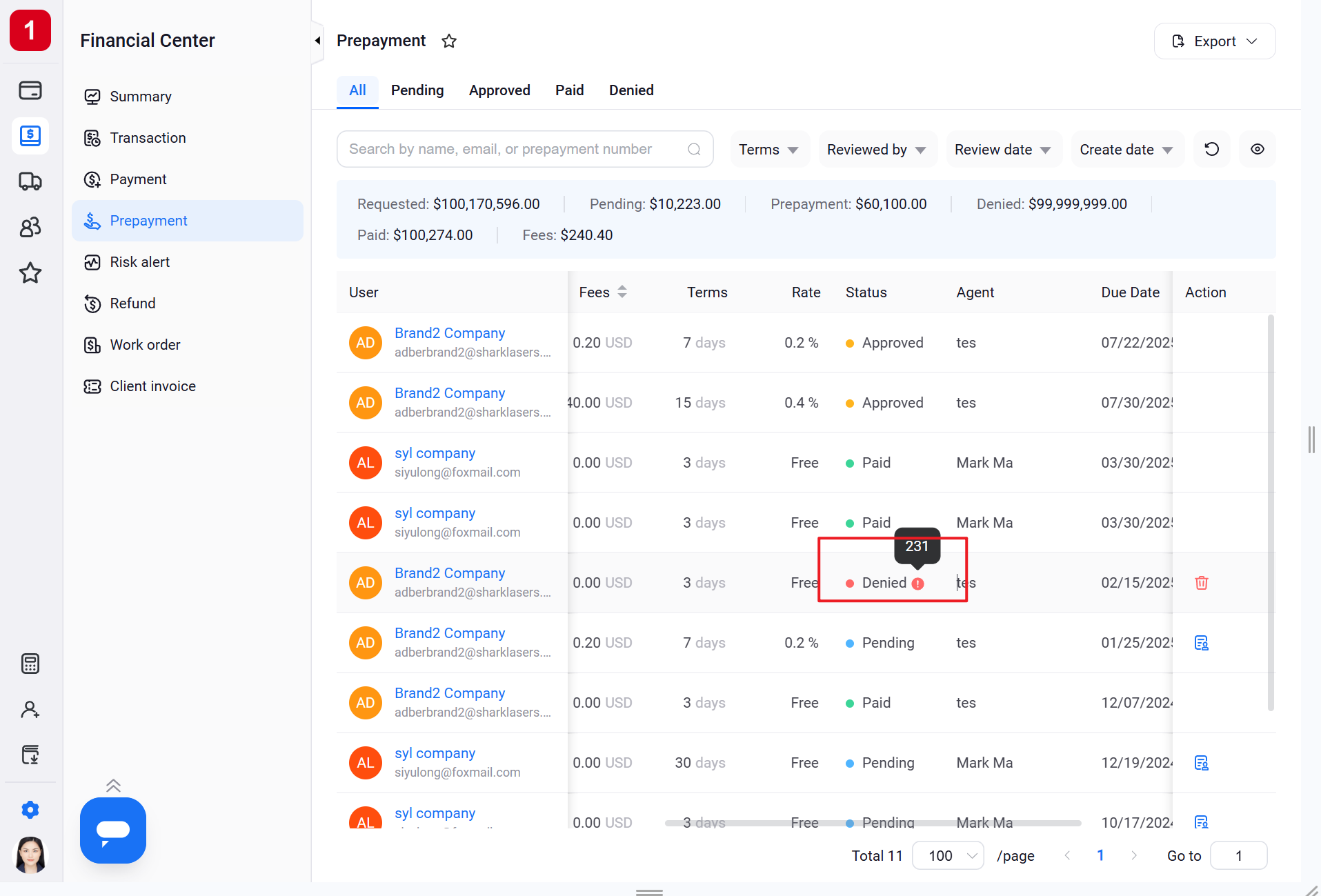Open the calculator icon in left rail
This screenshot has width=1321, height=896.
pos(30,664)
